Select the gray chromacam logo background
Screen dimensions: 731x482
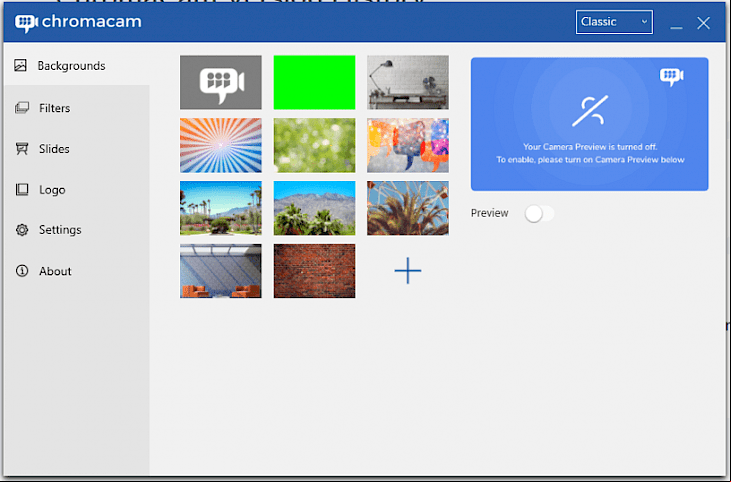pyautogui.click(x=221, y=82)
